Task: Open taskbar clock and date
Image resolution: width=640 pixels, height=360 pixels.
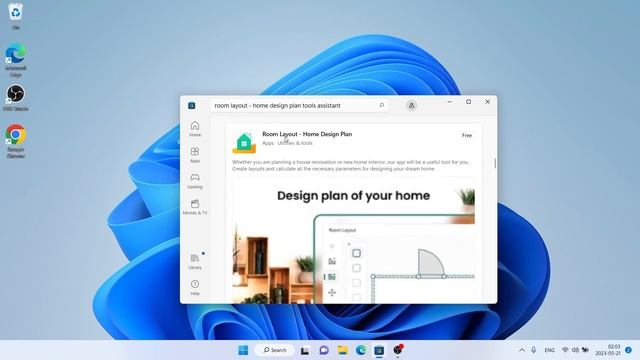Action: (x=608, y=350)
